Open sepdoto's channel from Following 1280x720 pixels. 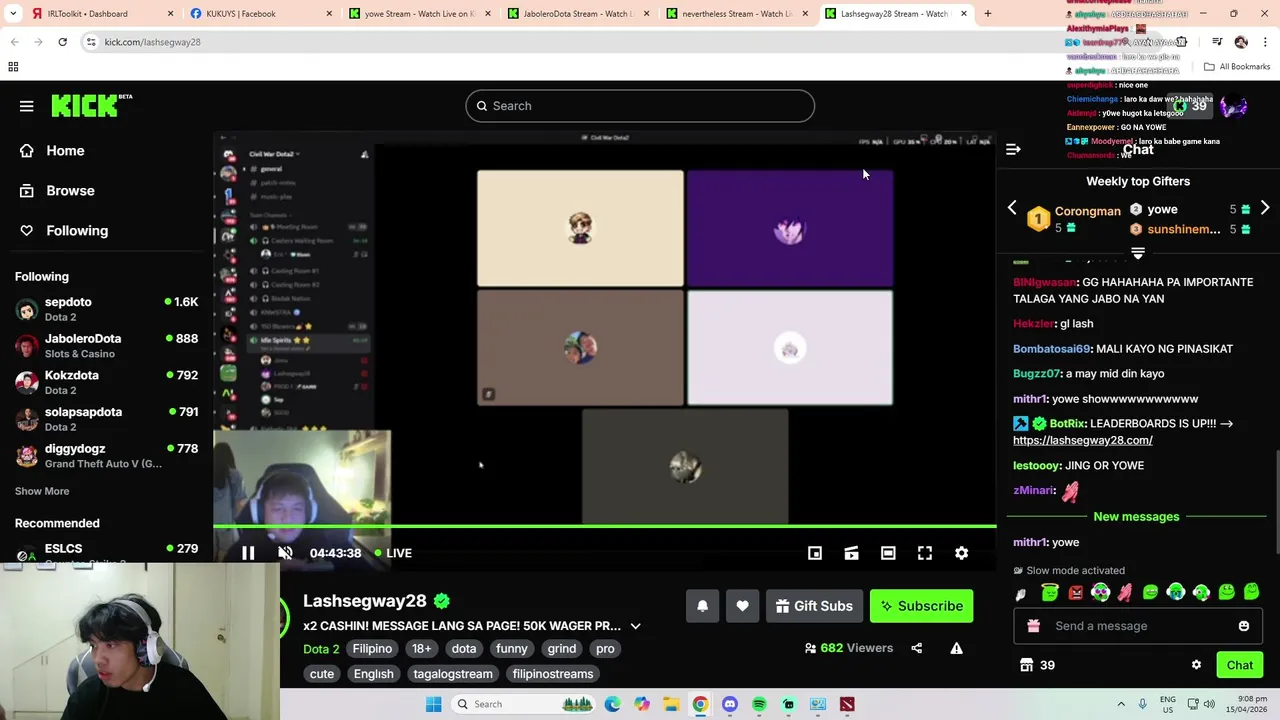click(106, 309)
